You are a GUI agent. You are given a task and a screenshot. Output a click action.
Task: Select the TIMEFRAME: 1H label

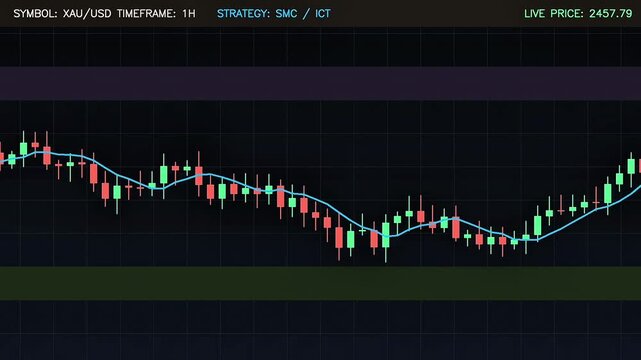(x=156, y=13)
